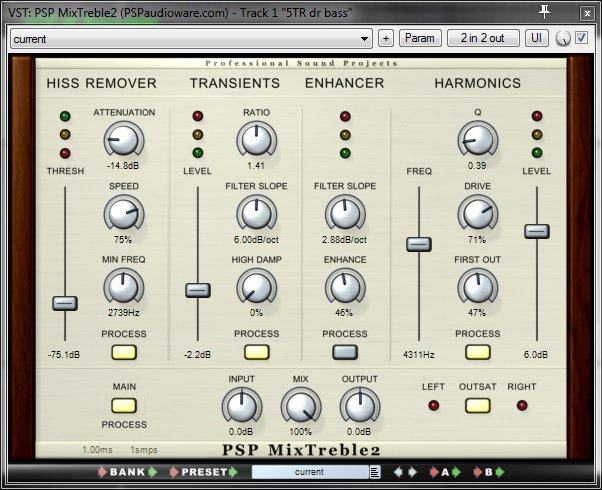Click the plus button beside preset dropdown

[386, 38]
